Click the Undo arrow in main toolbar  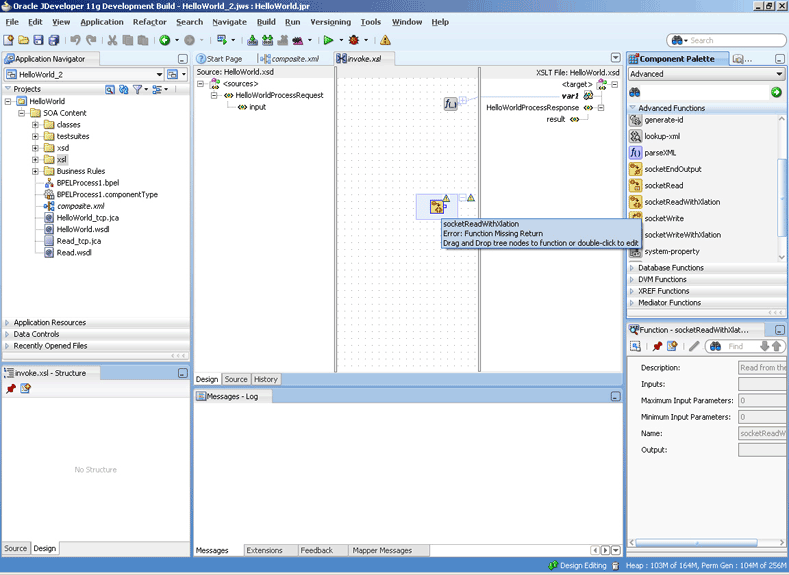(x=76, y=40)
